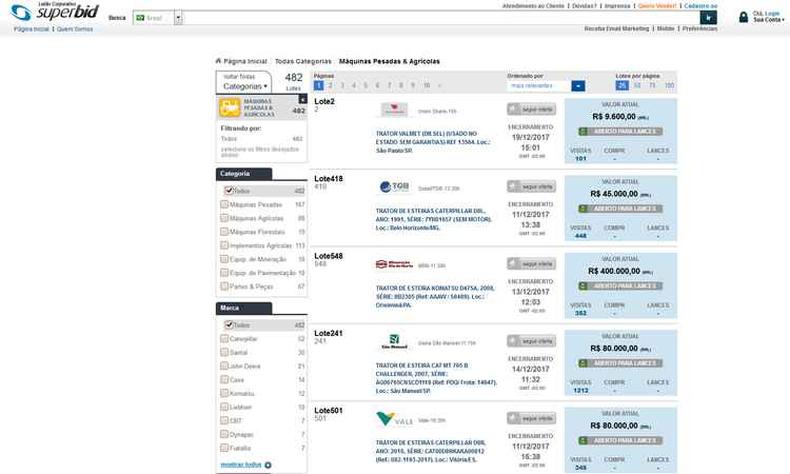This screenshot has width=790, height=474.
Task: Click next page arrow in pagination
Action: (x=439, y=85)
